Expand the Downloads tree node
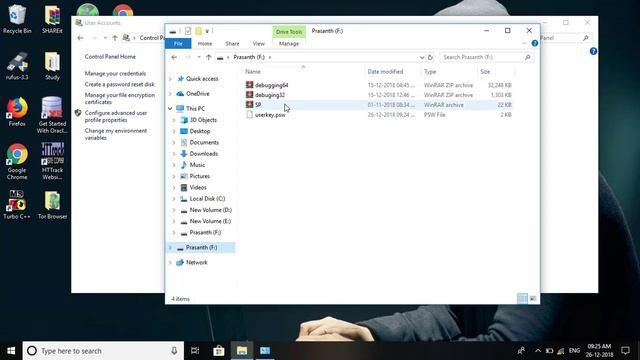Viewport: 640px width, 360px height. tap(174, 154)
